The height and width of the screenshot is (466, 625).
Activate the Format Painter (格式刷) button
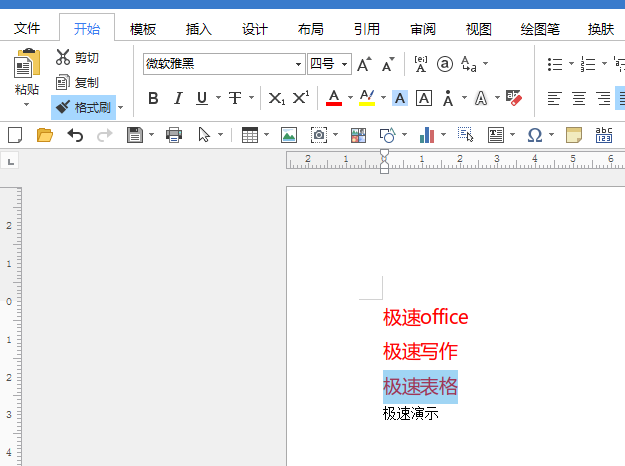(83, 107)
